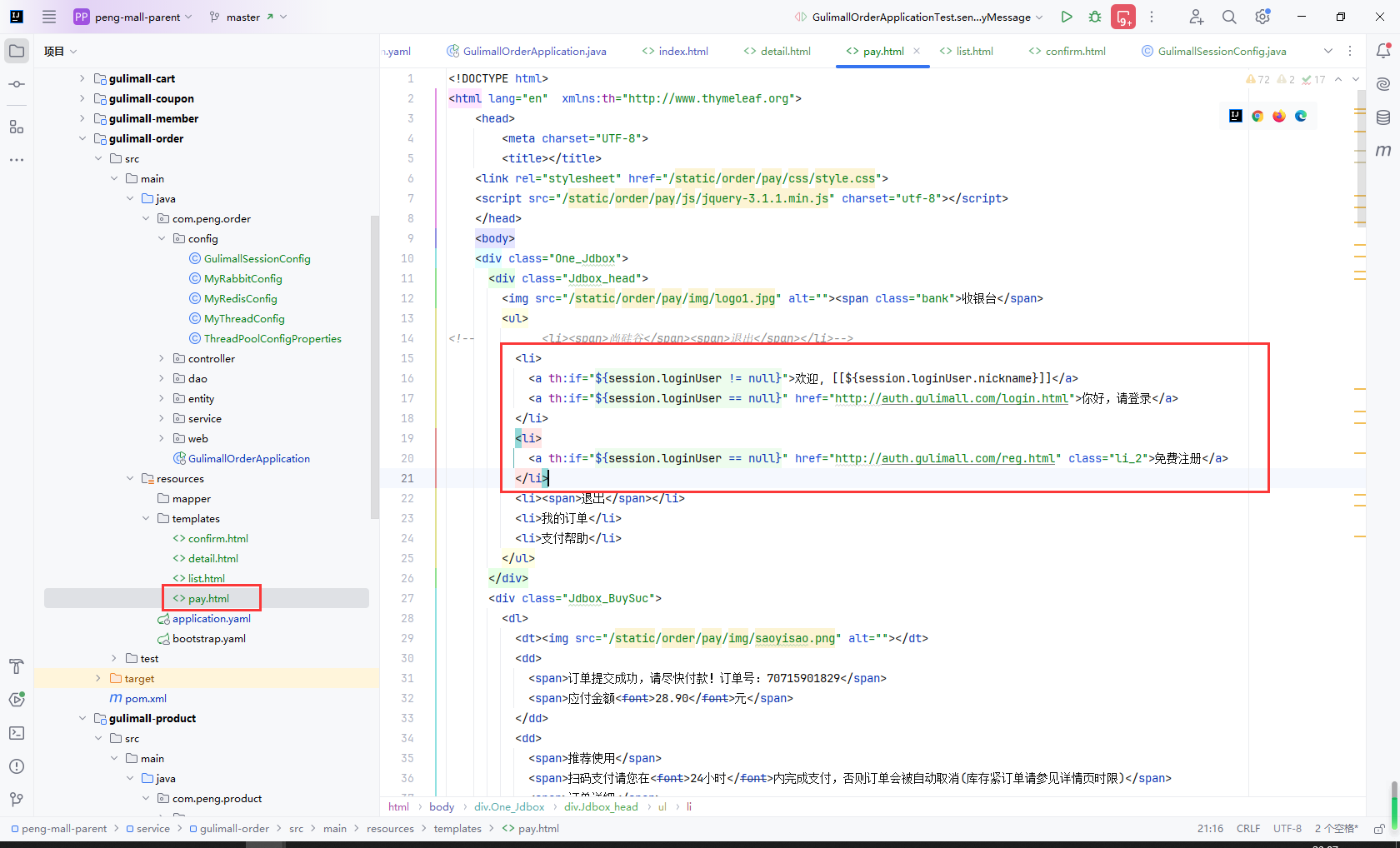1400x848 pixels.
Task: Open the Structure tool window
Action: coord(17,127)
